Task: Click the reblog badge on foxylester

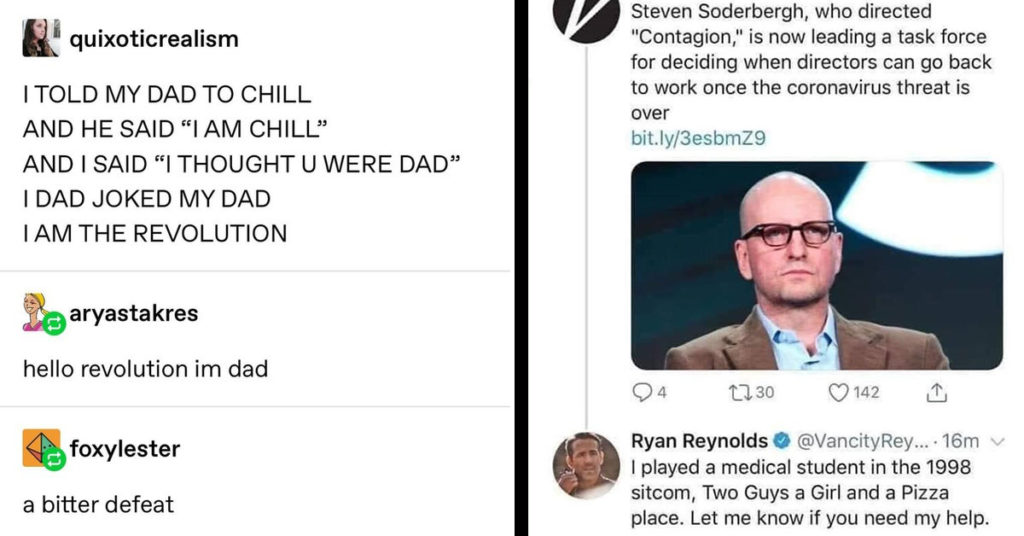Action: pyautogui.click(x=55, y=458)
